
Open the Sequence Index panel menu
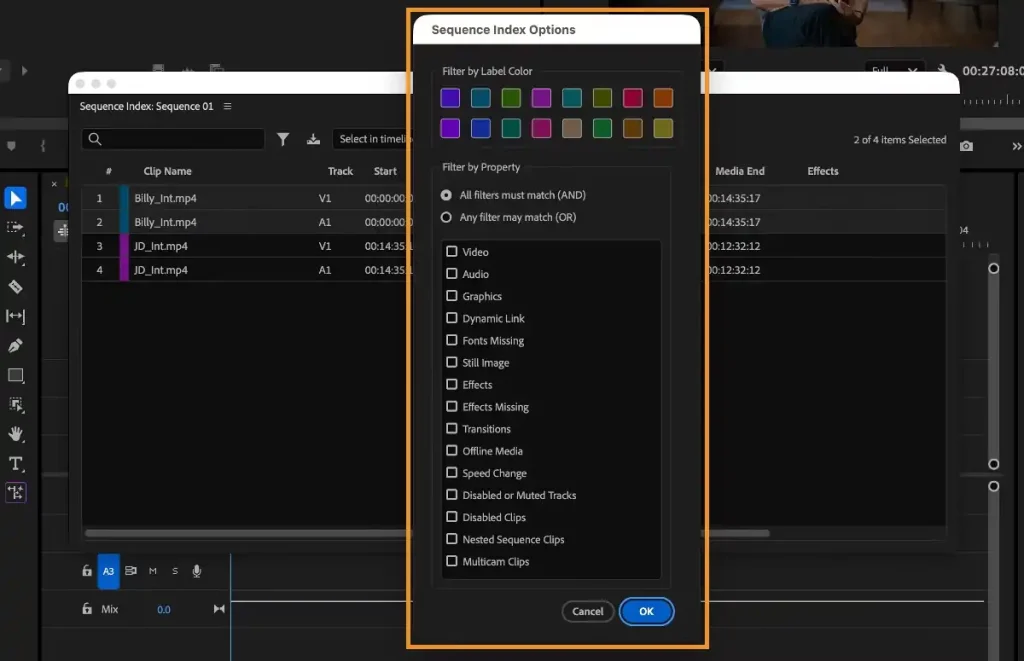228,107
